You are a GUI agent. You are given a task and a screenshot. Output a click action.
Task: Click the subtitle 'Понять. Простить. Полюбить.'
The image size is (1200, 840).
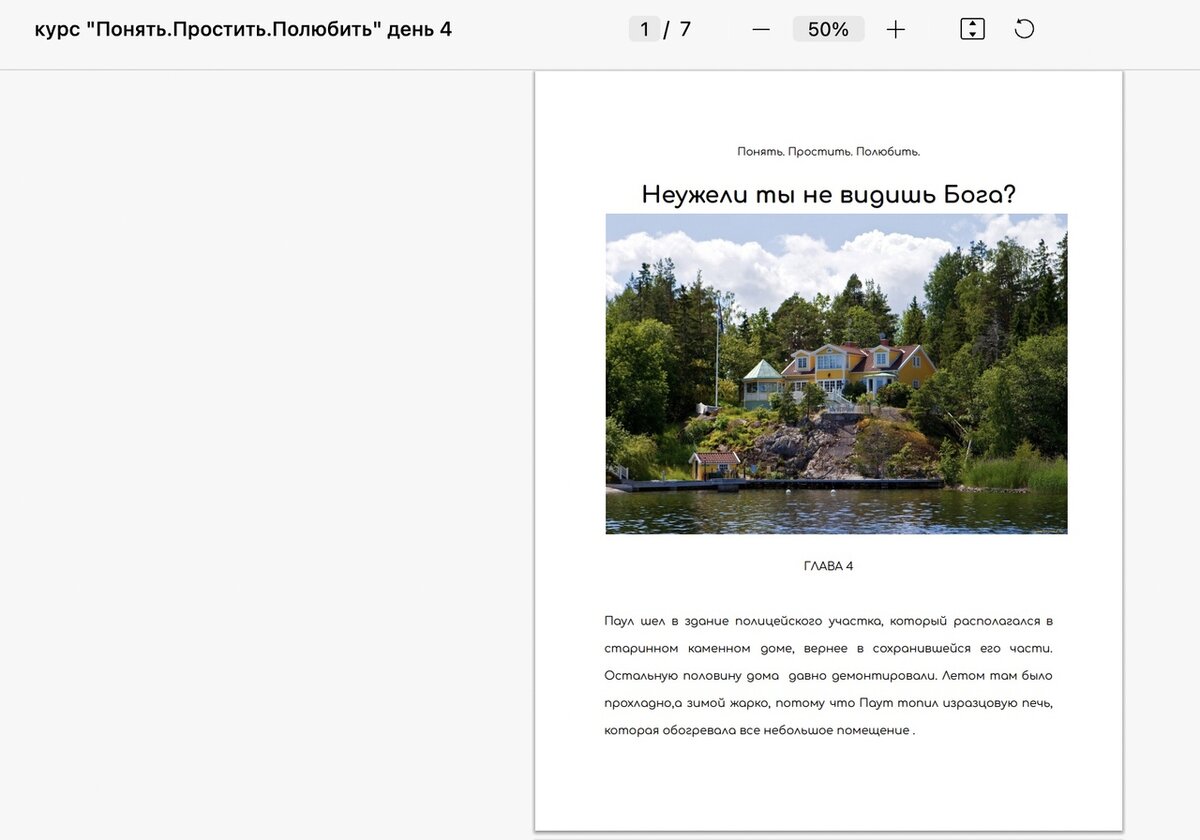[828, 152]
